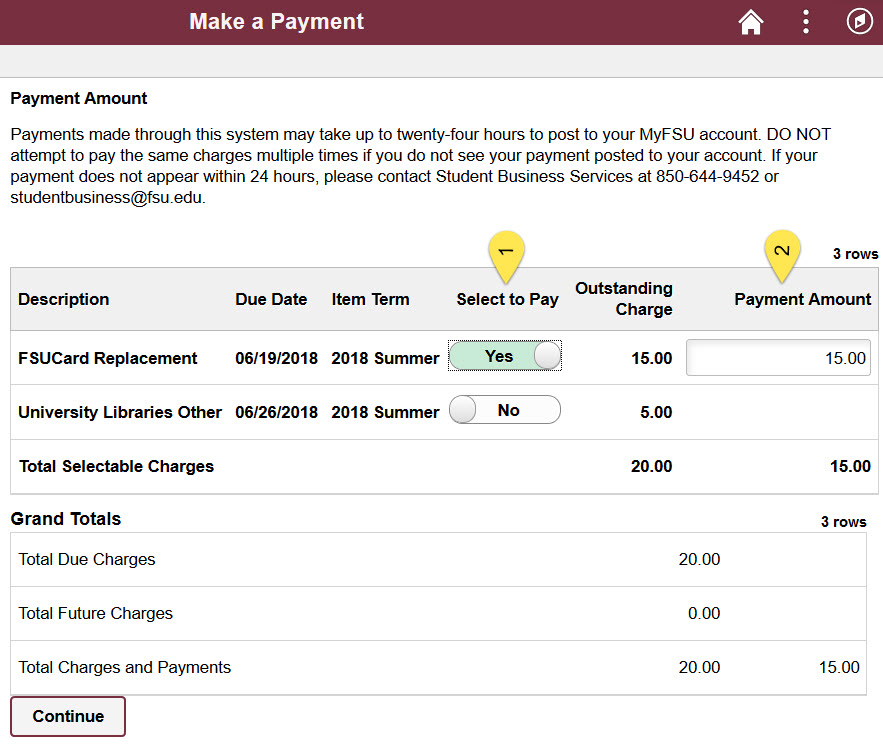Click the Due Date column header
Screen dimensions: 883x746
271,299
